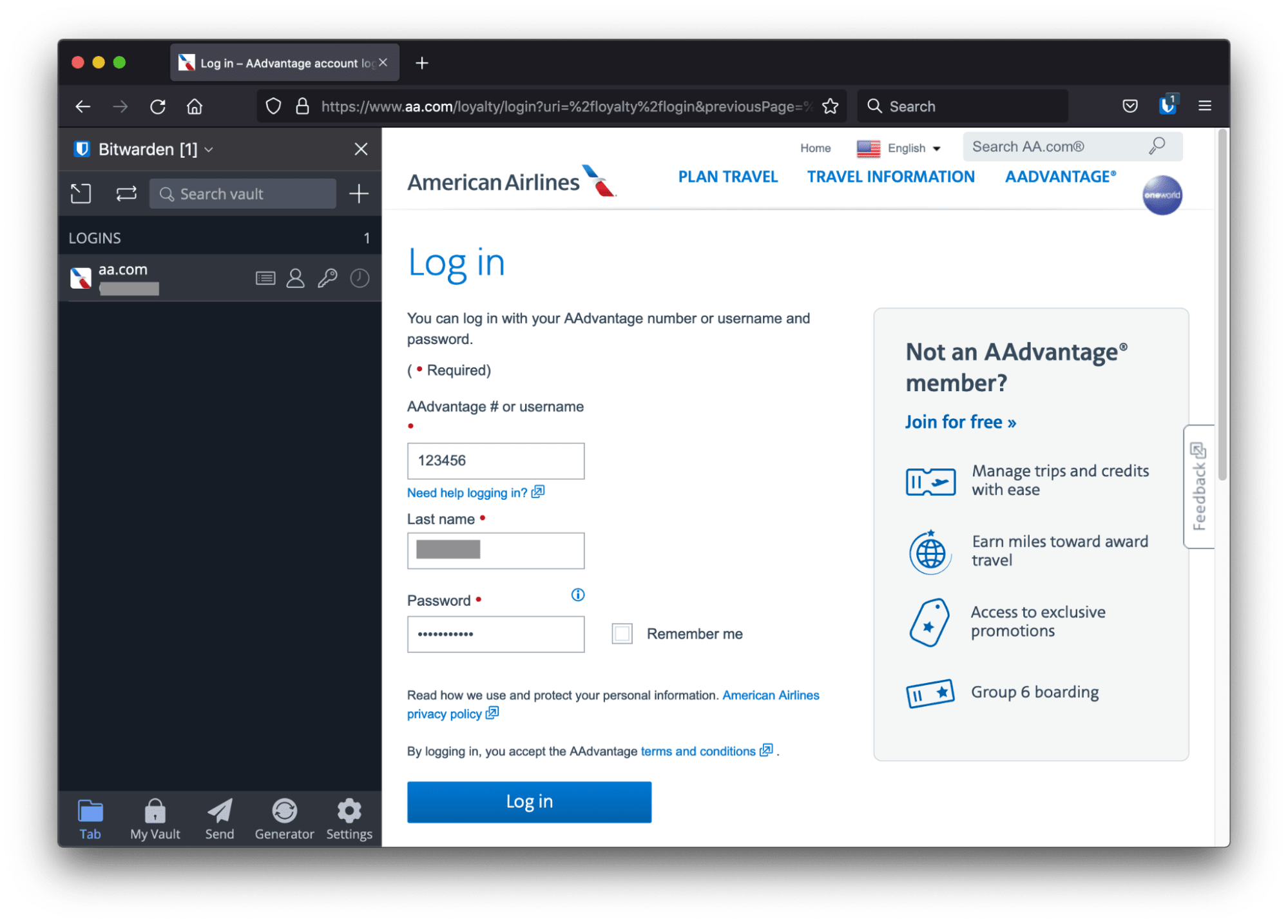Toggle Remember me checkbox
Screen dimensions: 1288x924
[x=621, y=632]
